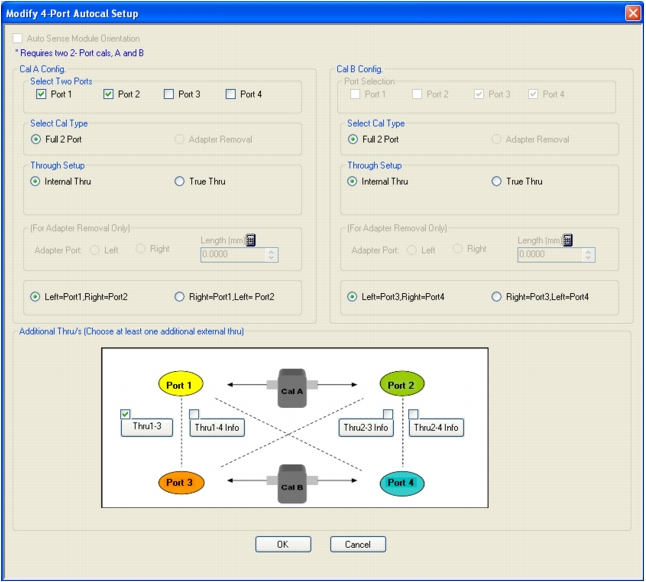Screen dimensions: 646x582
Task: Open Thru1-4 Info
Action: point(217,428)
